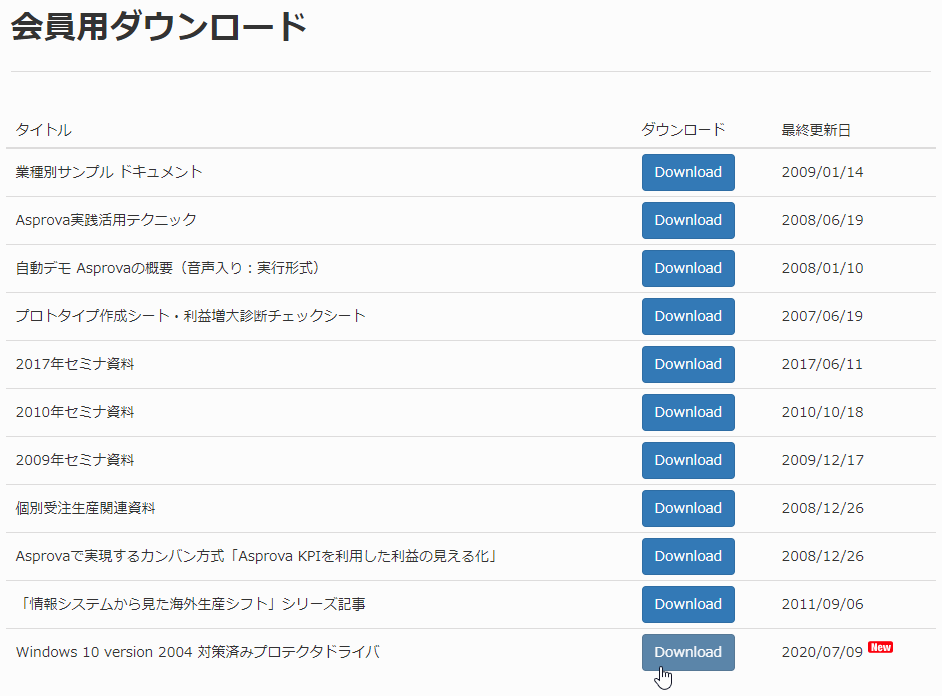The image size is (942, 696).
Task: Download 2009年セミナ資料
Action: point(688,461)
